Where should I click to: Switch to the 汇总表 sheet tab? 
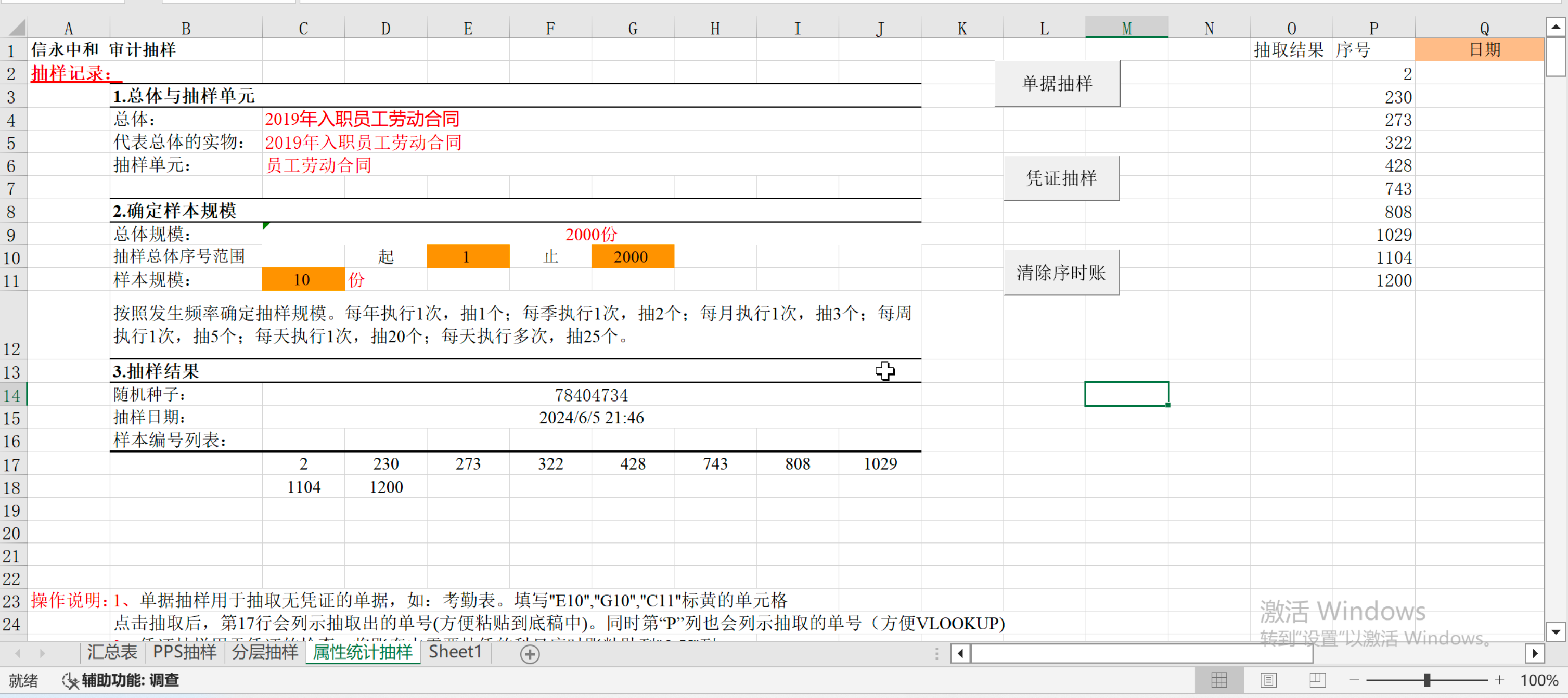tap(112, 652)
